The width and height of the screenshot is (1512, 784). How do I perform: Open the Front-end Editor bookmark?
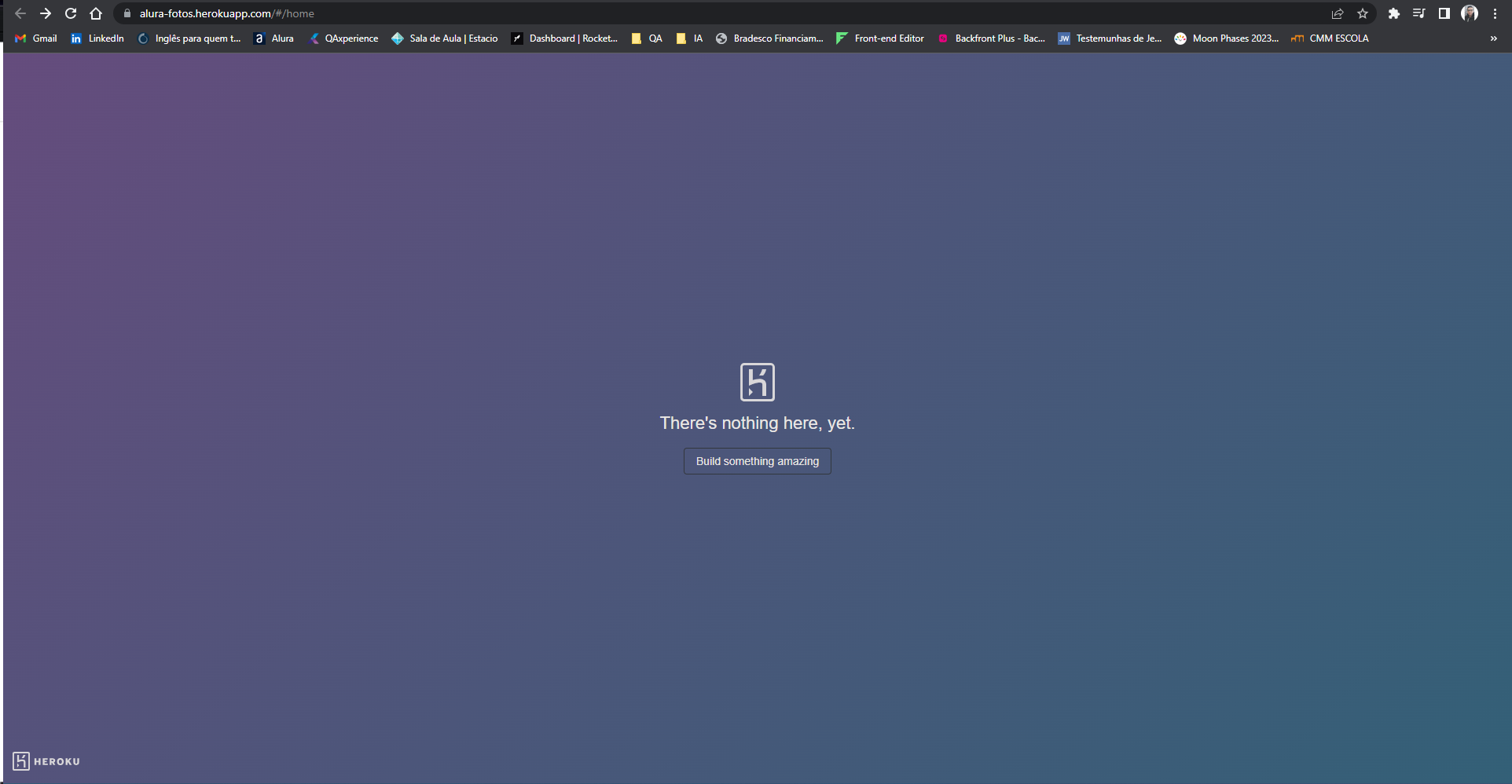click(x=880, y=38)
